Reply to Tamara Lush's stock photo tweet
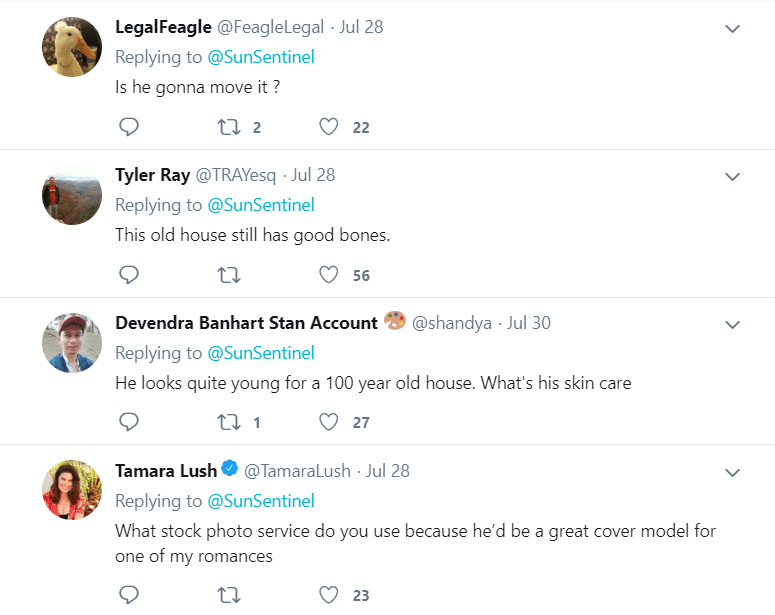The image size is (775, 615). point(128,595)
